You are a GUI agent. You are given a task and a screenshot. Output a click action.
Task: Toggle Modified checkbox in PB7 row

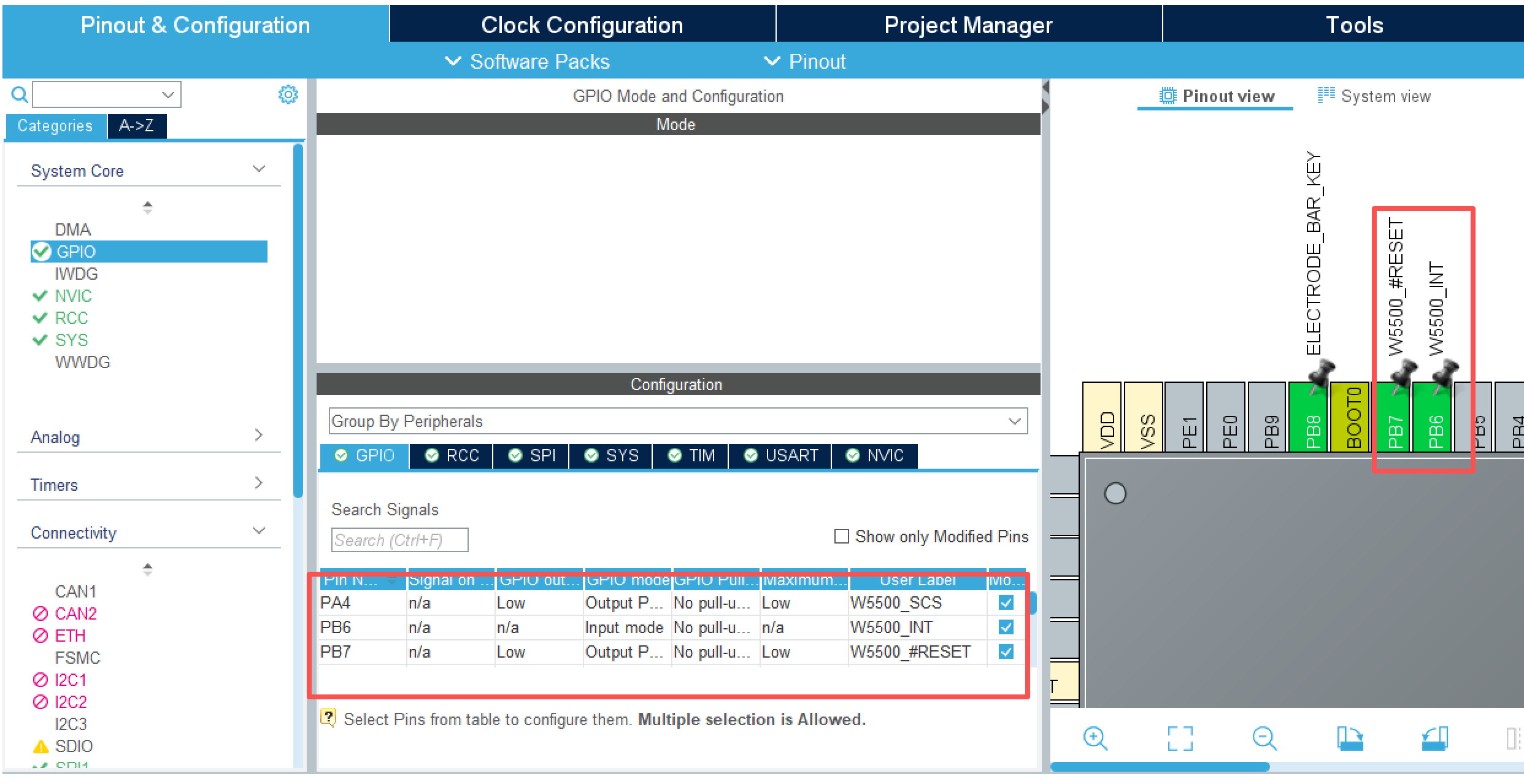1006,651
